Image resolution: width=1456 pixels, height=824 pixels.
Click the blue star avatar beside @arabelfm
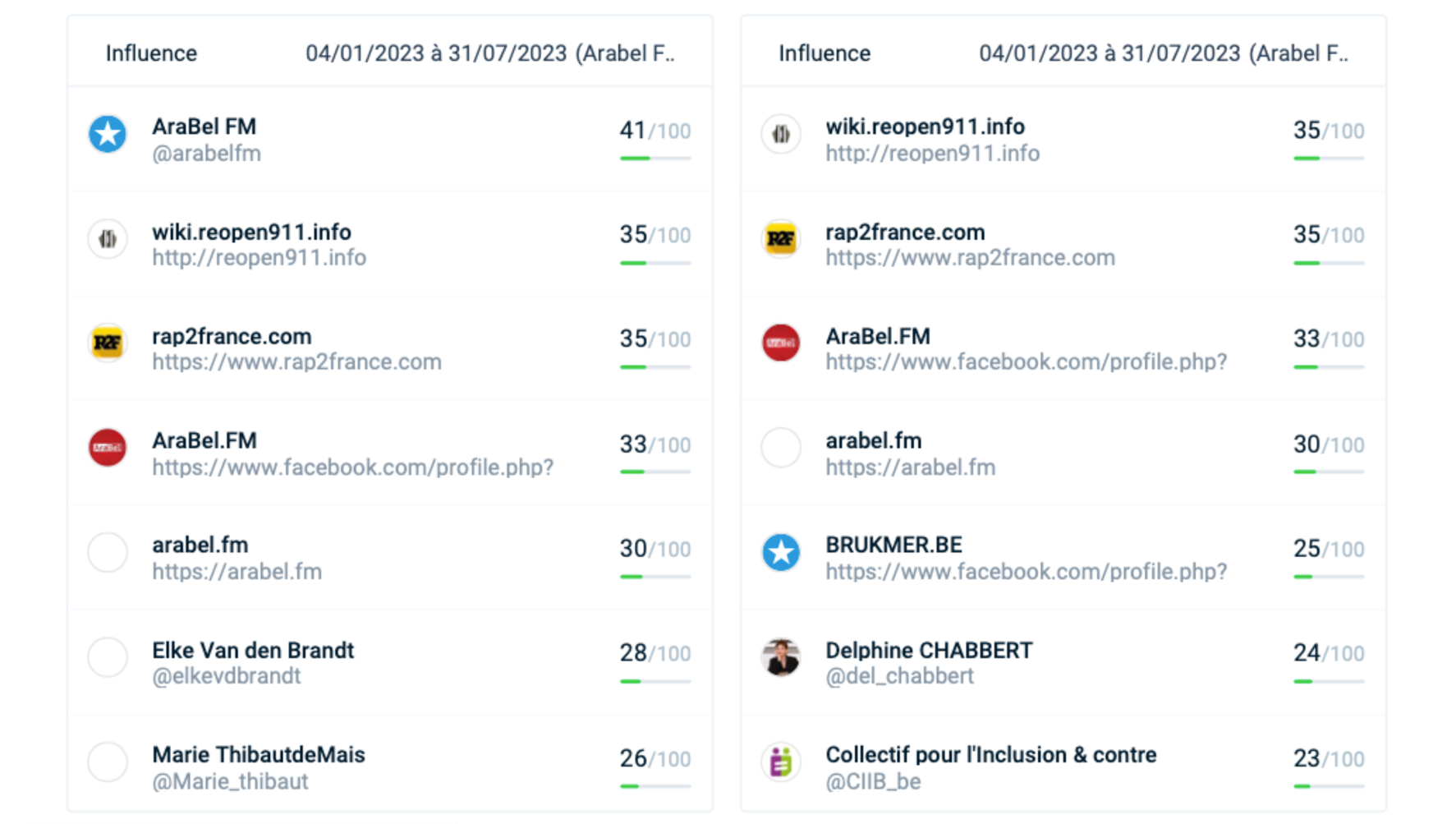pyautogui.click(x=108, y=134)
